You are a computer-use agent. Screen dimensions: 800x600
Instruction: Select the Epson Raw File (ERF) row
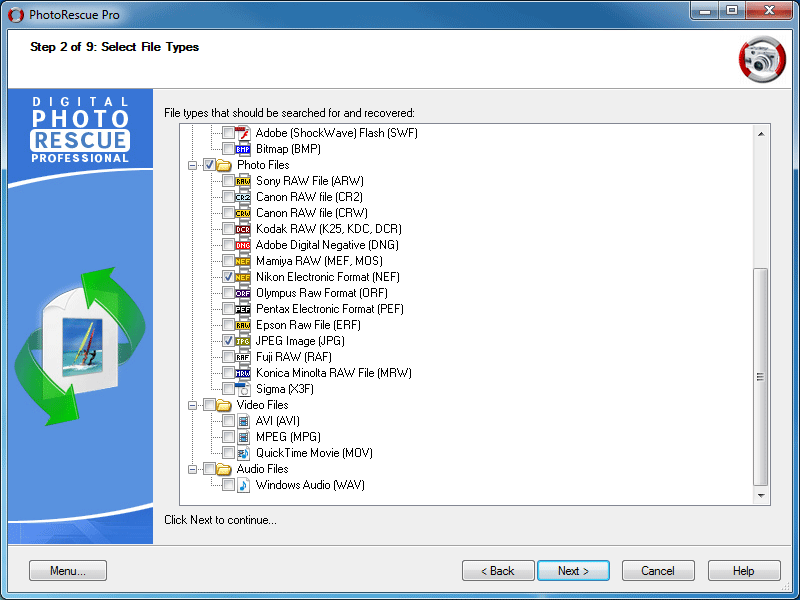[x=308, y=325]
